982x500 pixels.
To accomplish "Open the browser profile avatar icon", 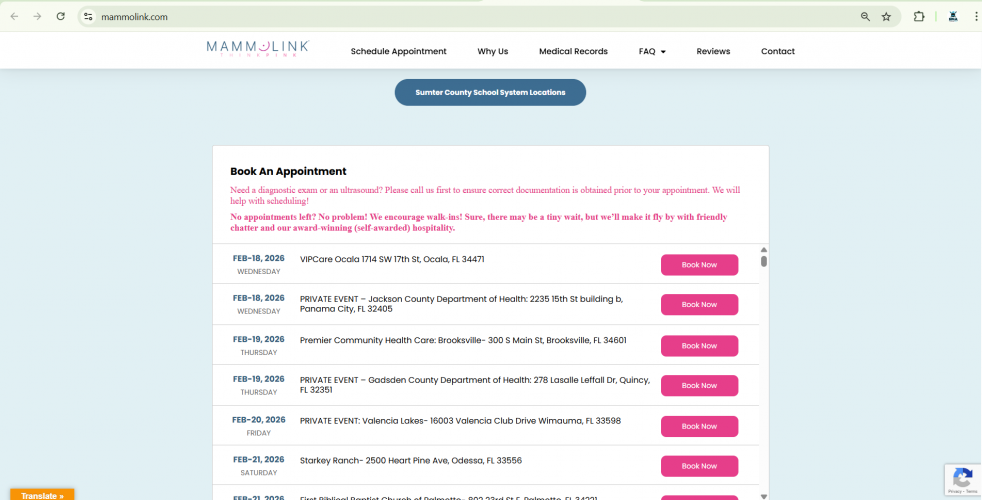I will pos(953,17).
